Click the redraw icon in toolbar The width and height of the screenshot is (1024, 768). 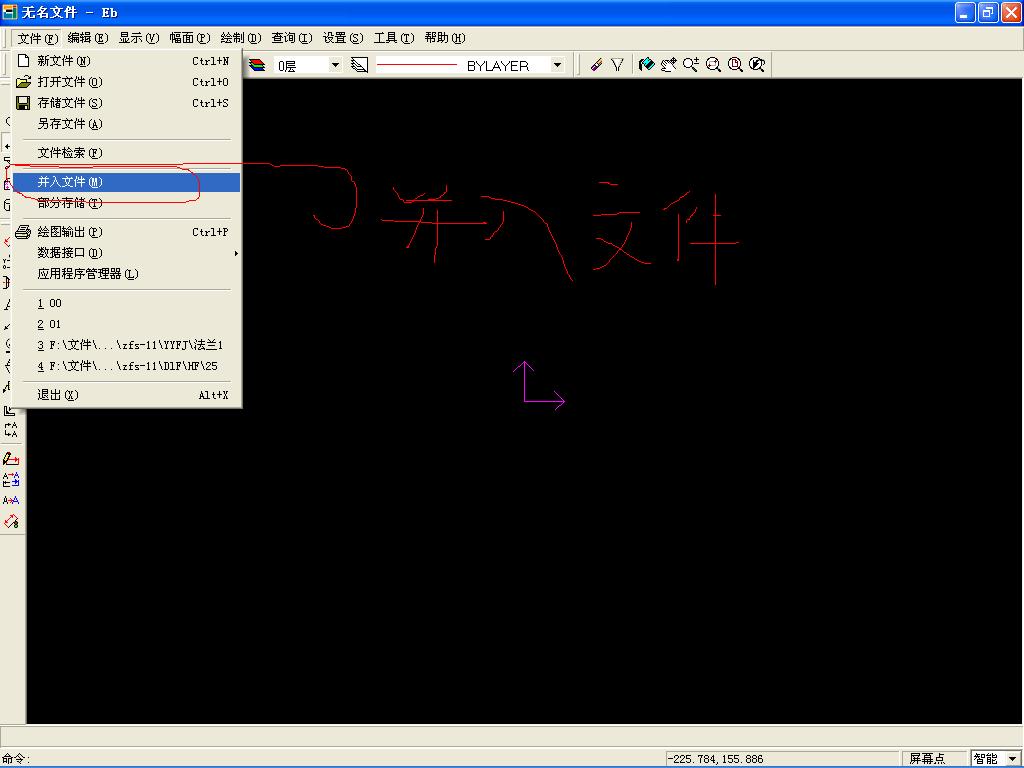point(646,65)
